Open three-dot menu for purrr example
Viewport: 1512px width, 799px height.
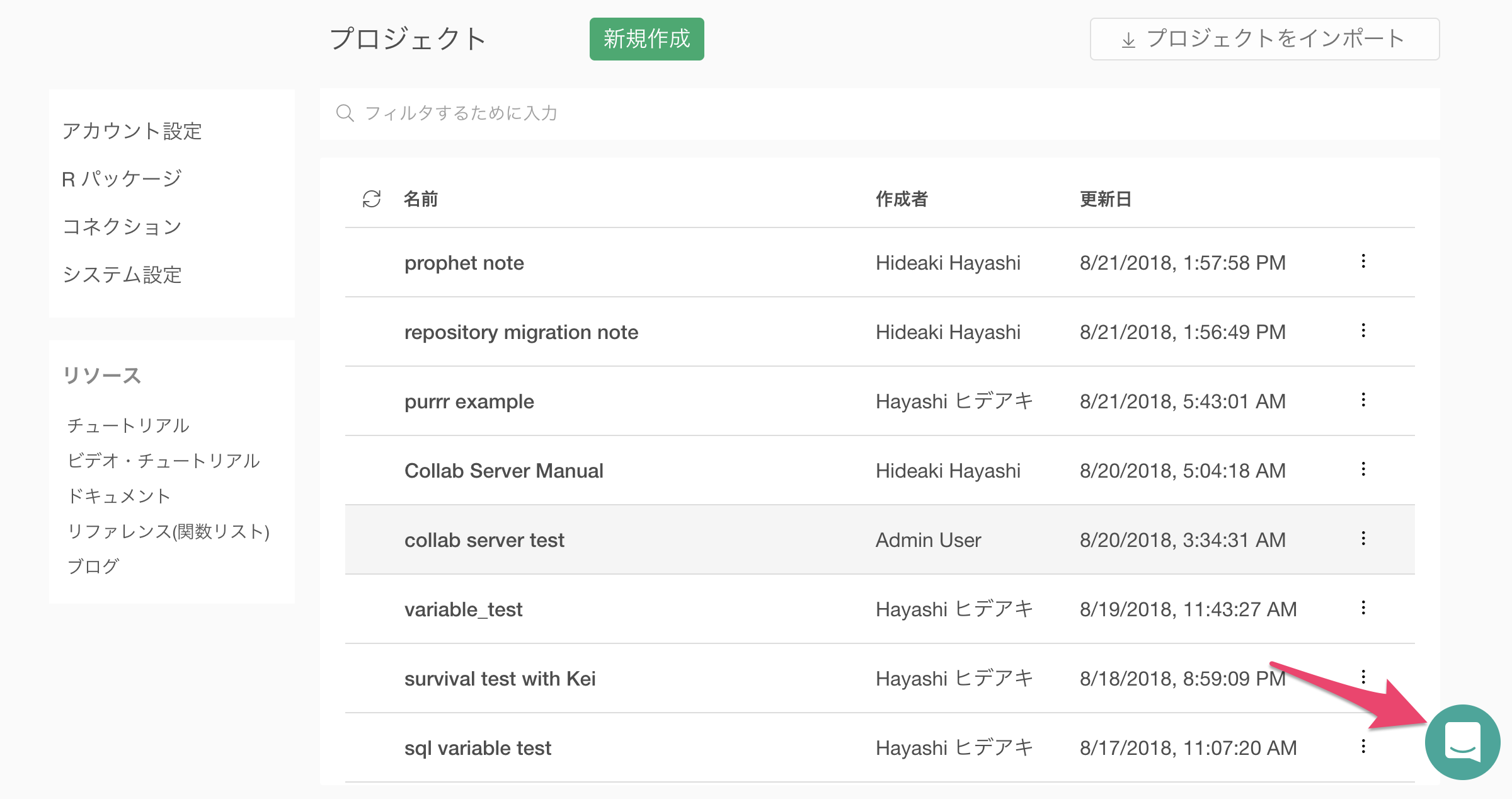(1363, 400)
